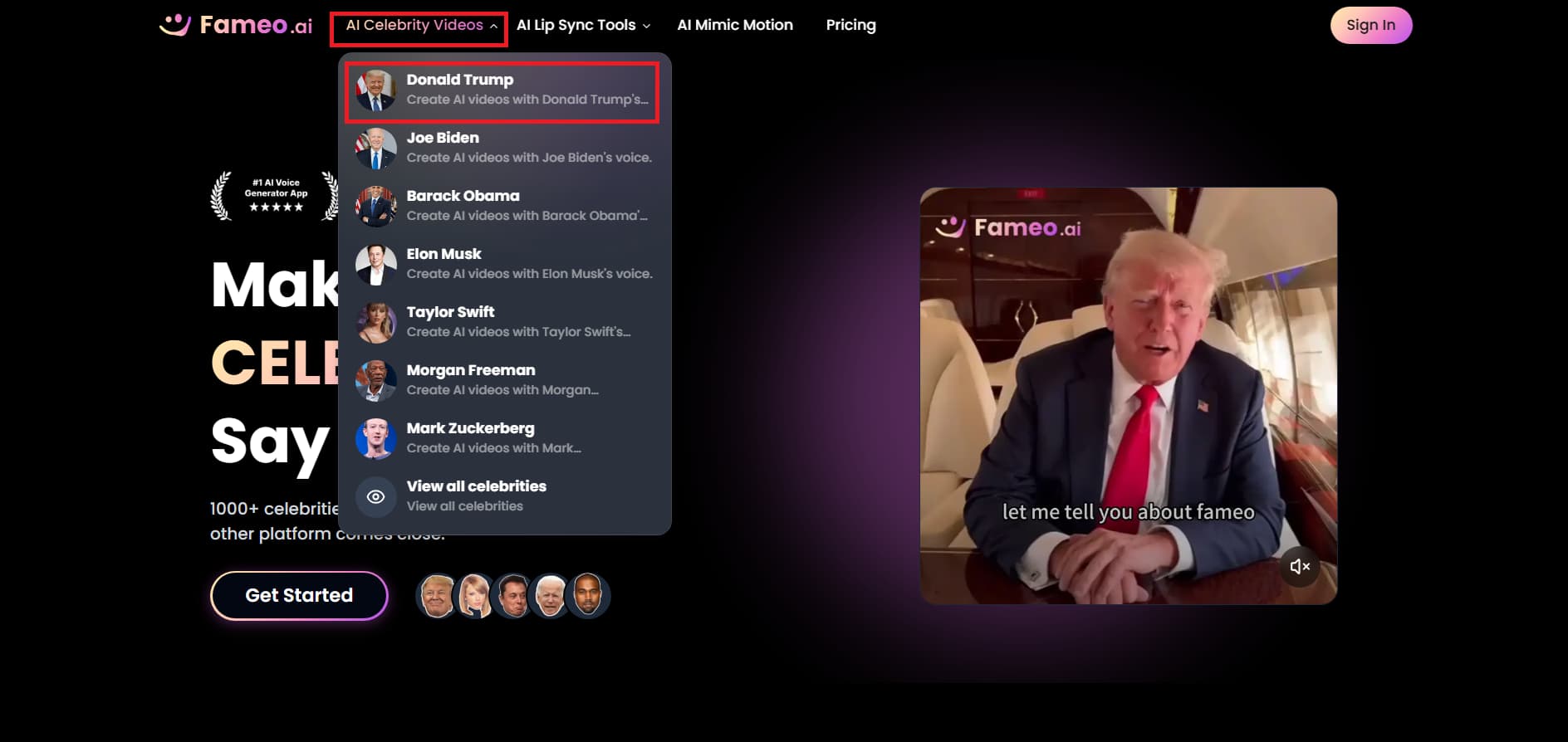Screen dimensions: 1568x742
Task: Choose Taylor Swift in the celebrity menu
Action: coord(504,322)
